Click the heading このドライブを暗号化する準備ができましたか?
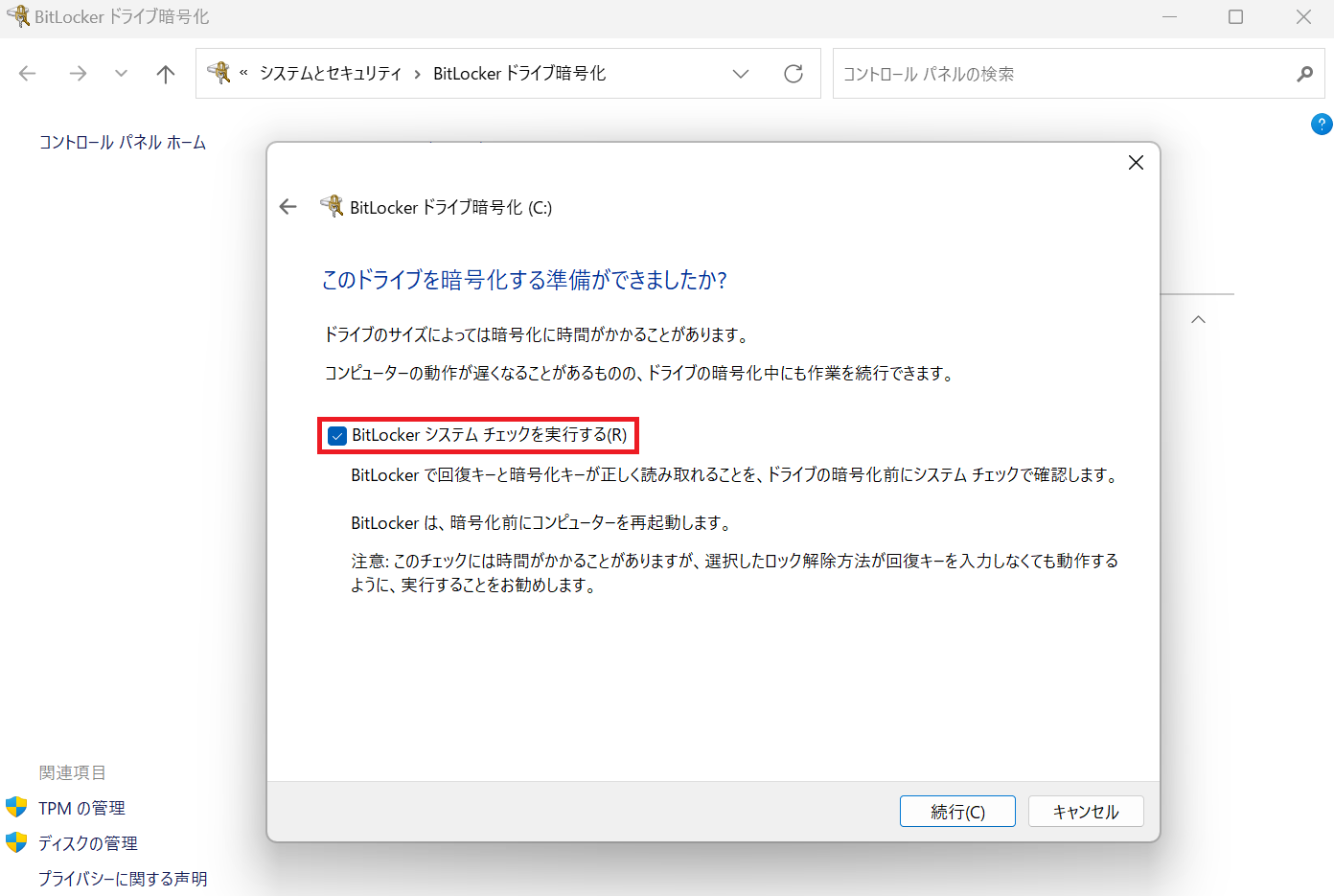The height and width of the screenshot is (896, 1334). point(524,280)
